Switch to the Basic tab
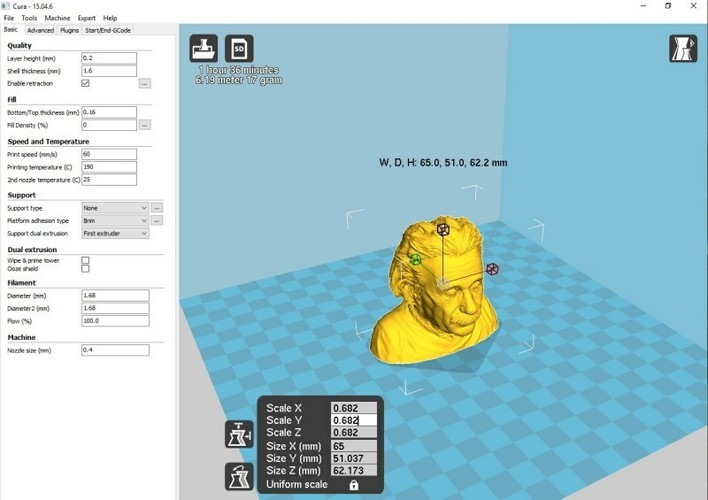Image resolution: width=708 pixels, height=500 pixels. (11, 29)
